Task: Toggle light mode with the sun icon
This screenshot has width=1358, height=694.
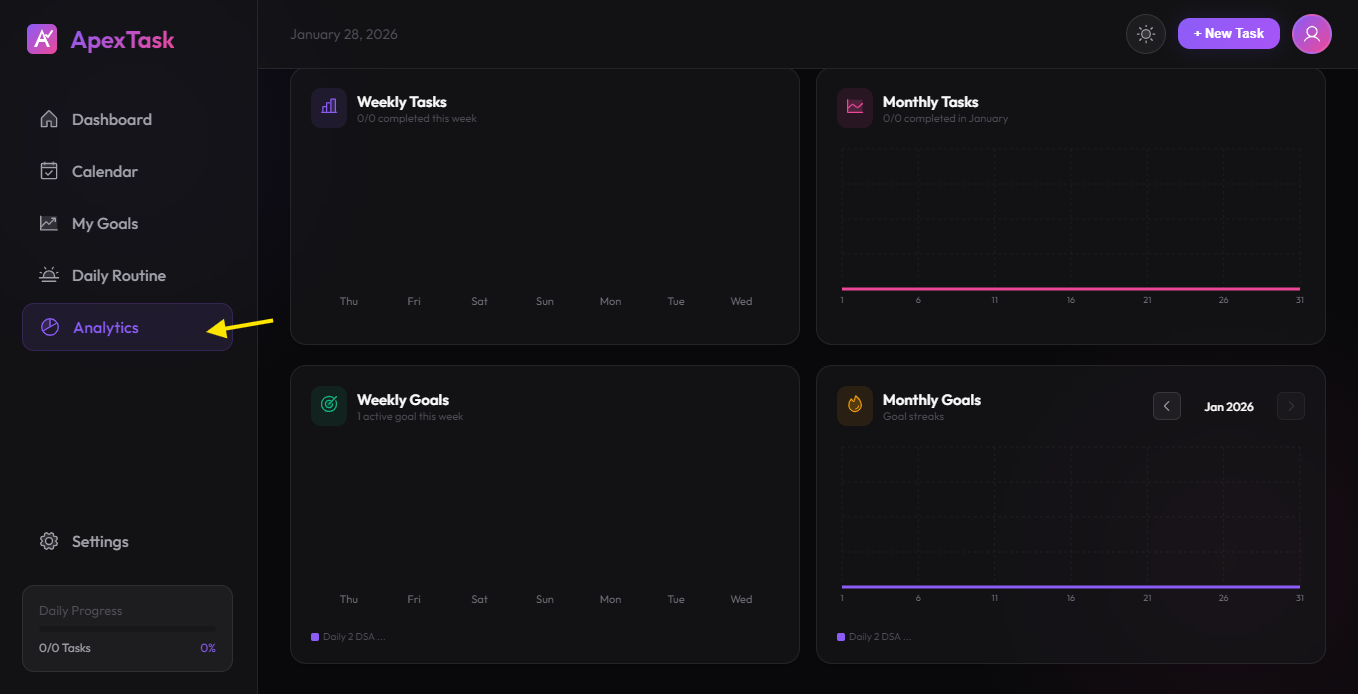Action: (x=1145, y=33)
